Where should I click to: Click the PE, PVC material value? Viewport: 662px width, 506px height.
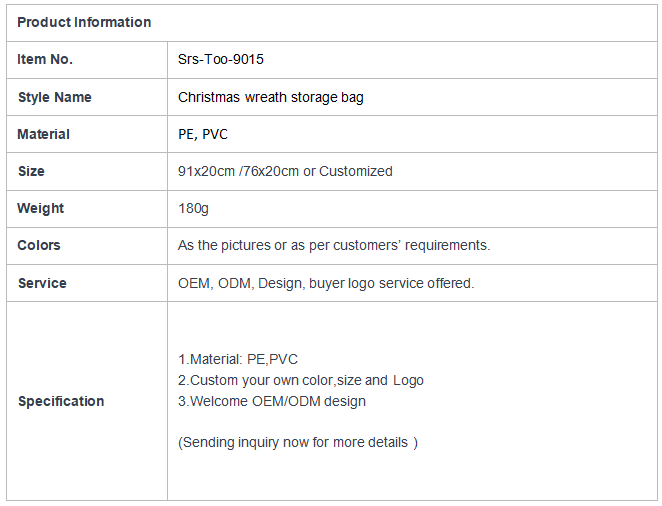click(203, 135)
